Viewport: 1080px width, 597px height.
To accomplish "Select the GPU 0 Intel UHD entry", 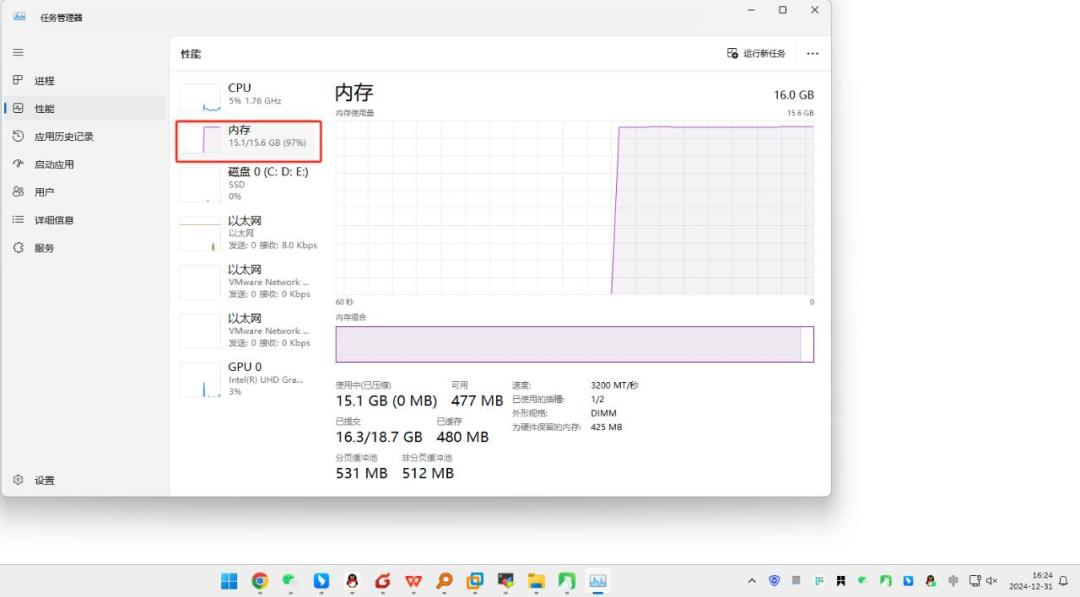I will 249,379.
